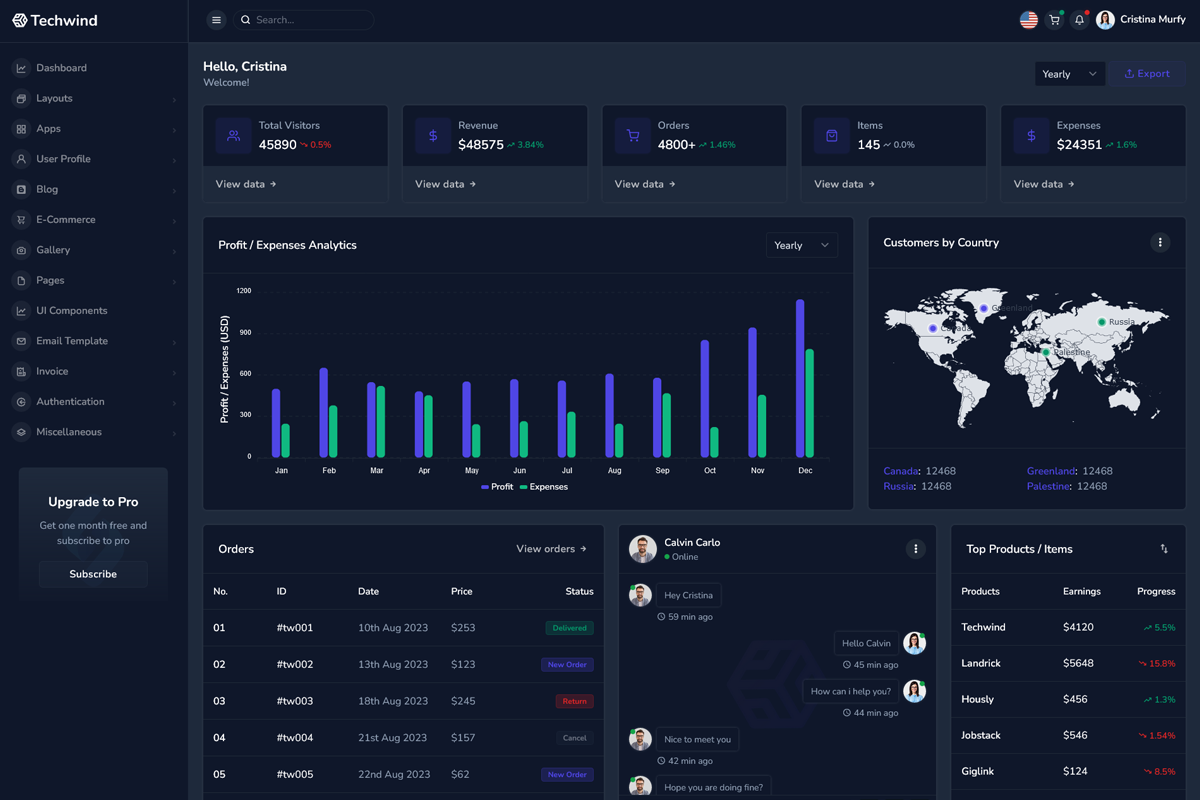This screenshot has width=1200, height=800.
Task: Expand the E-Commerce sidebar menu
Action: point(66,220)
